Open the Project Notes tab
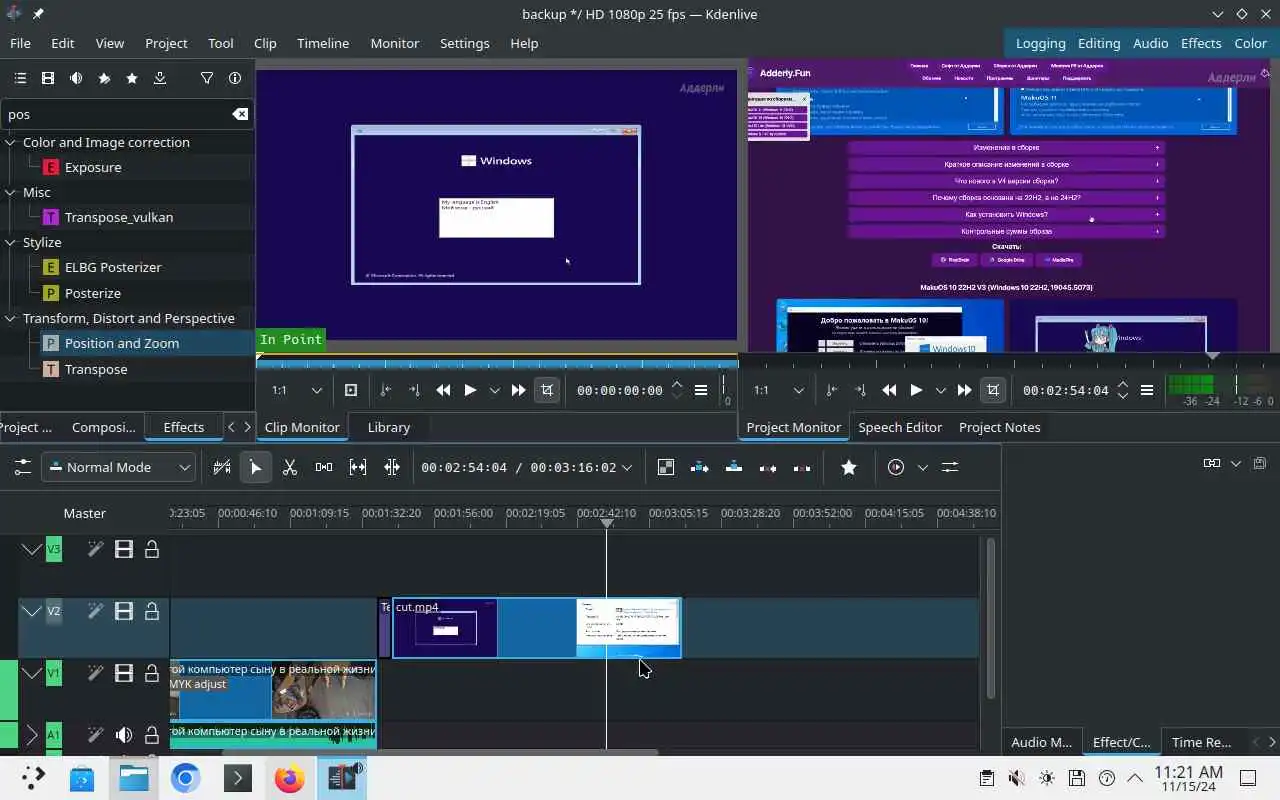This screenshot has height=800, width=1280. pyautogui.click(x=999, y=427)
